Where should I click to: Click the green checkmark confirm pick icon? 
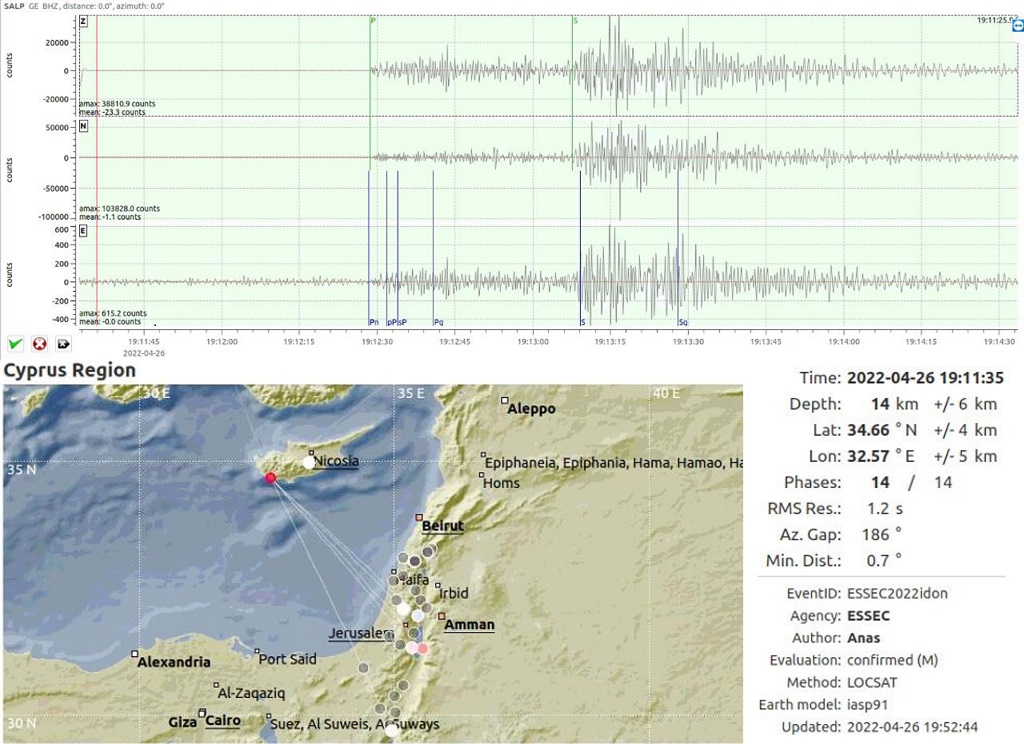[x=15, y=344]
